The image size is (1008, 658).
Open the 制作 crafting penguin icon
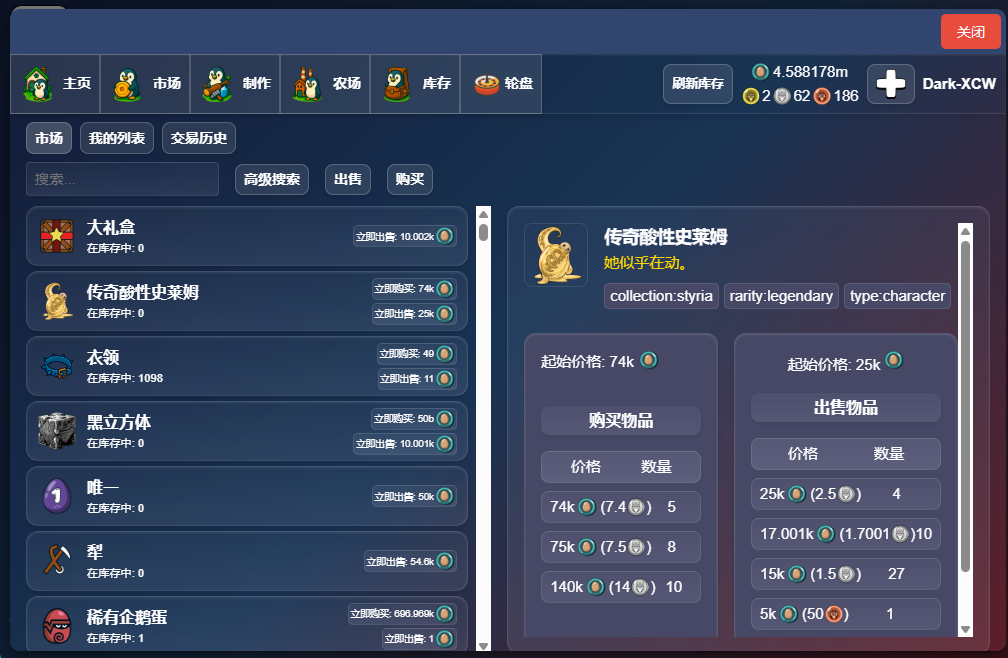click(x=217, y=84)
